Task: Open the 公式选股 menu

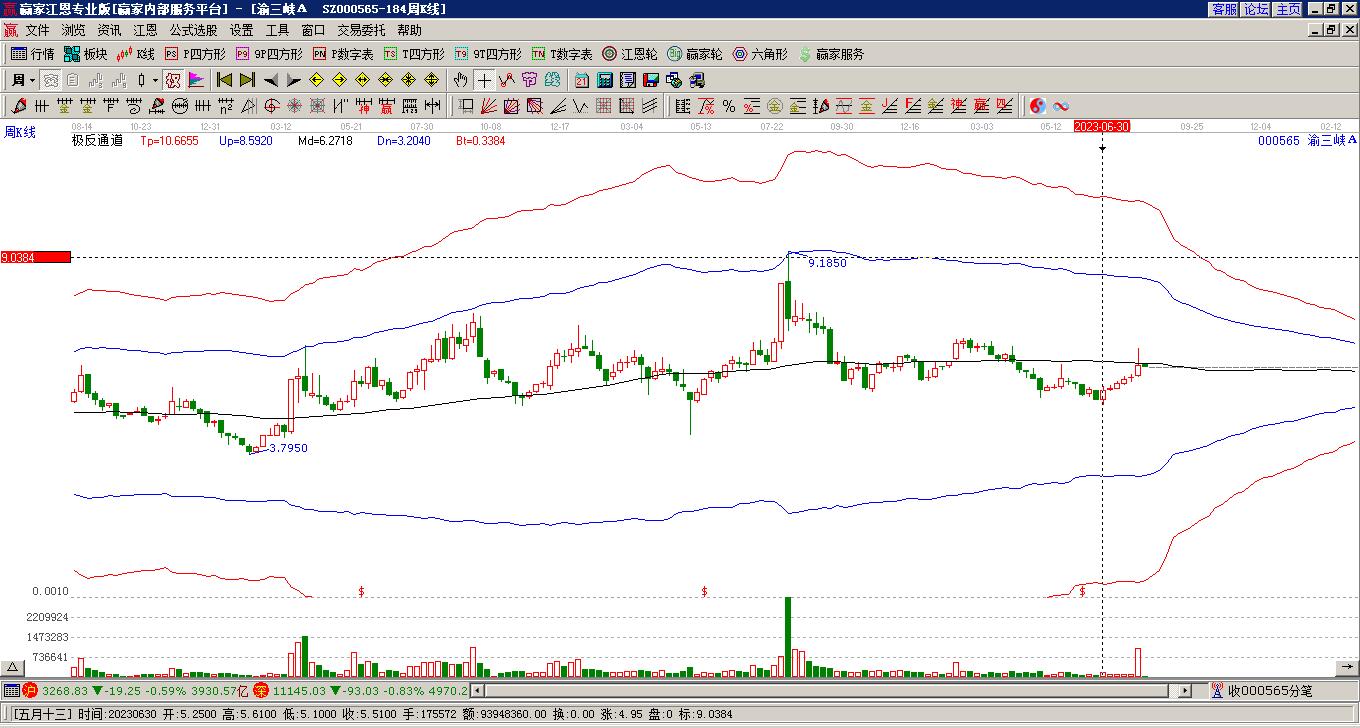Action: pos(193,31)
